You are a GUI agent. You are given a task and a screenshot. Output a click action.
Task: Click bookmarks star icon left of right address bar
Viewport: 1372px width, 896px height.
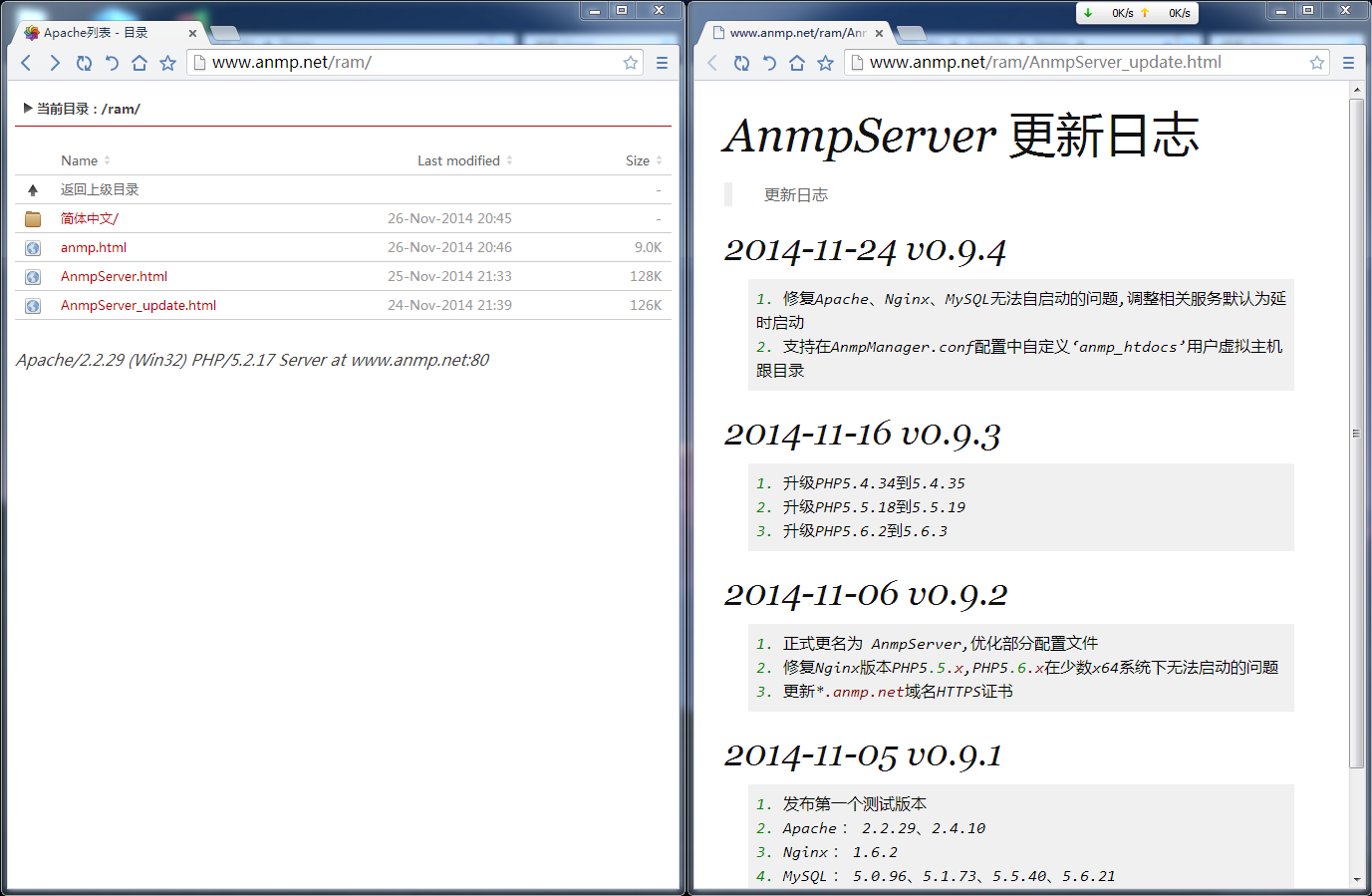tap(825, 63)
